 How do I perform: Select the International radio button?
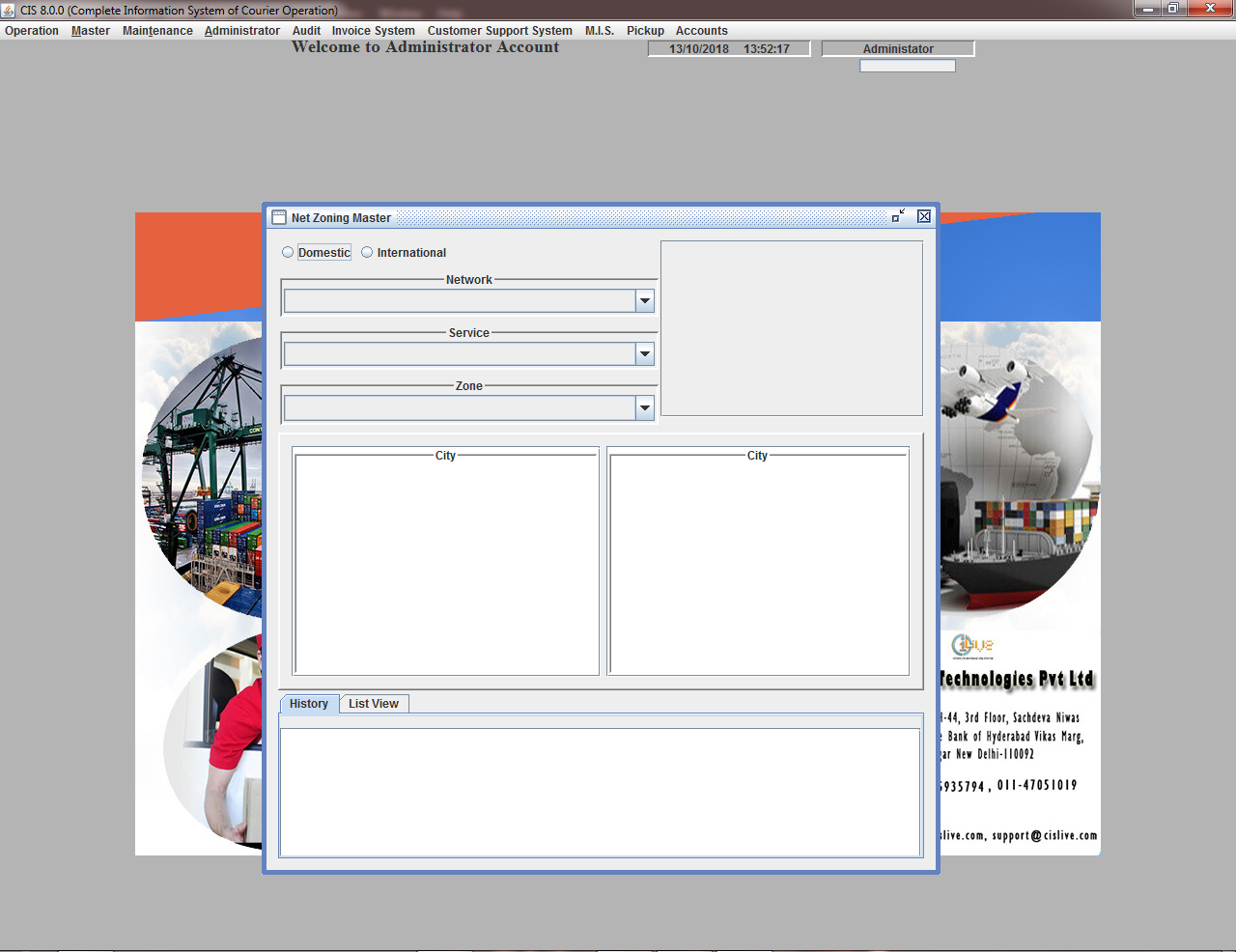[x=367, y=252]
